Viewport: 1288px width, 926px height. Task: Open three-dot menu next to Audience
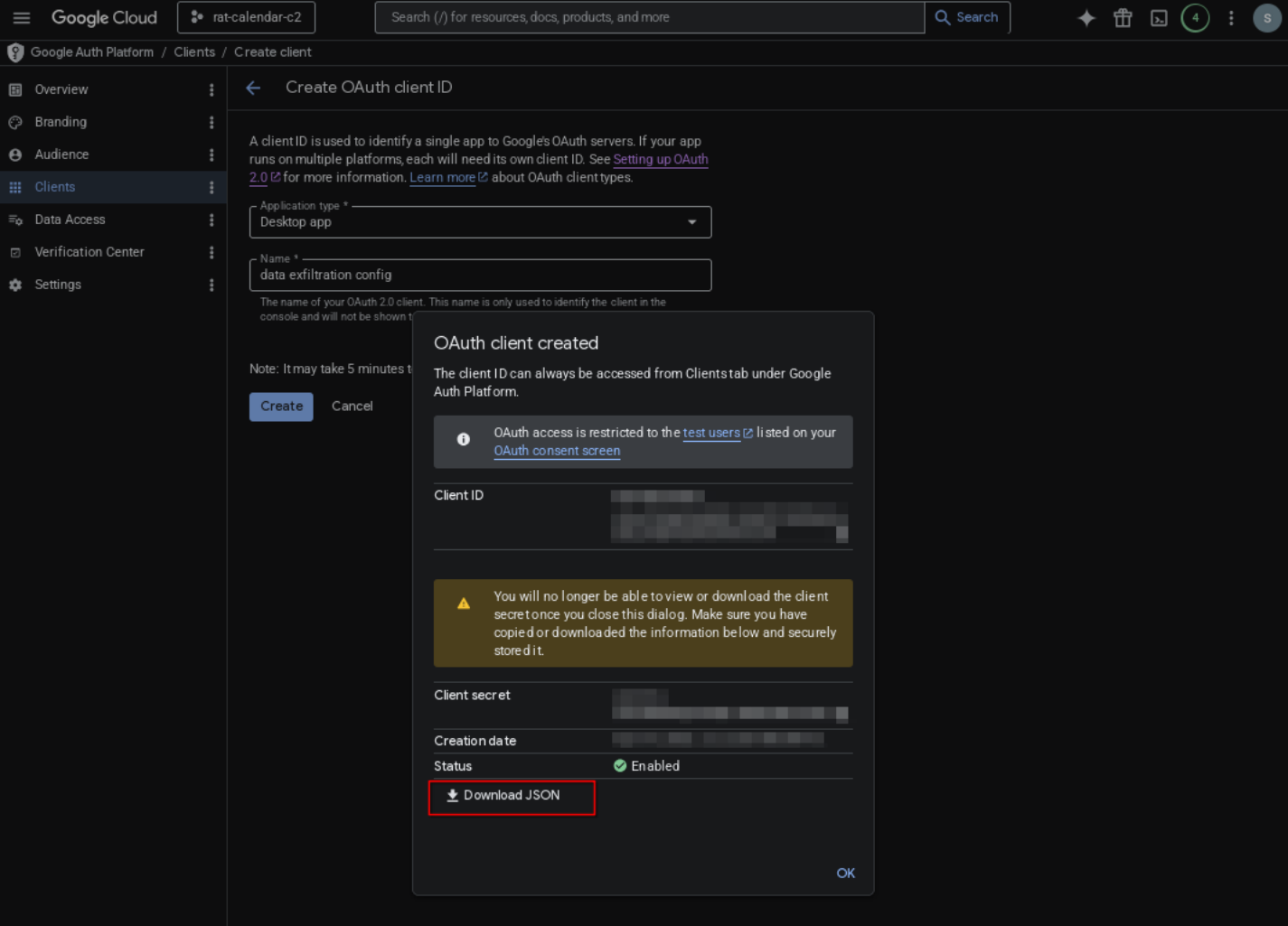[212, 154]
